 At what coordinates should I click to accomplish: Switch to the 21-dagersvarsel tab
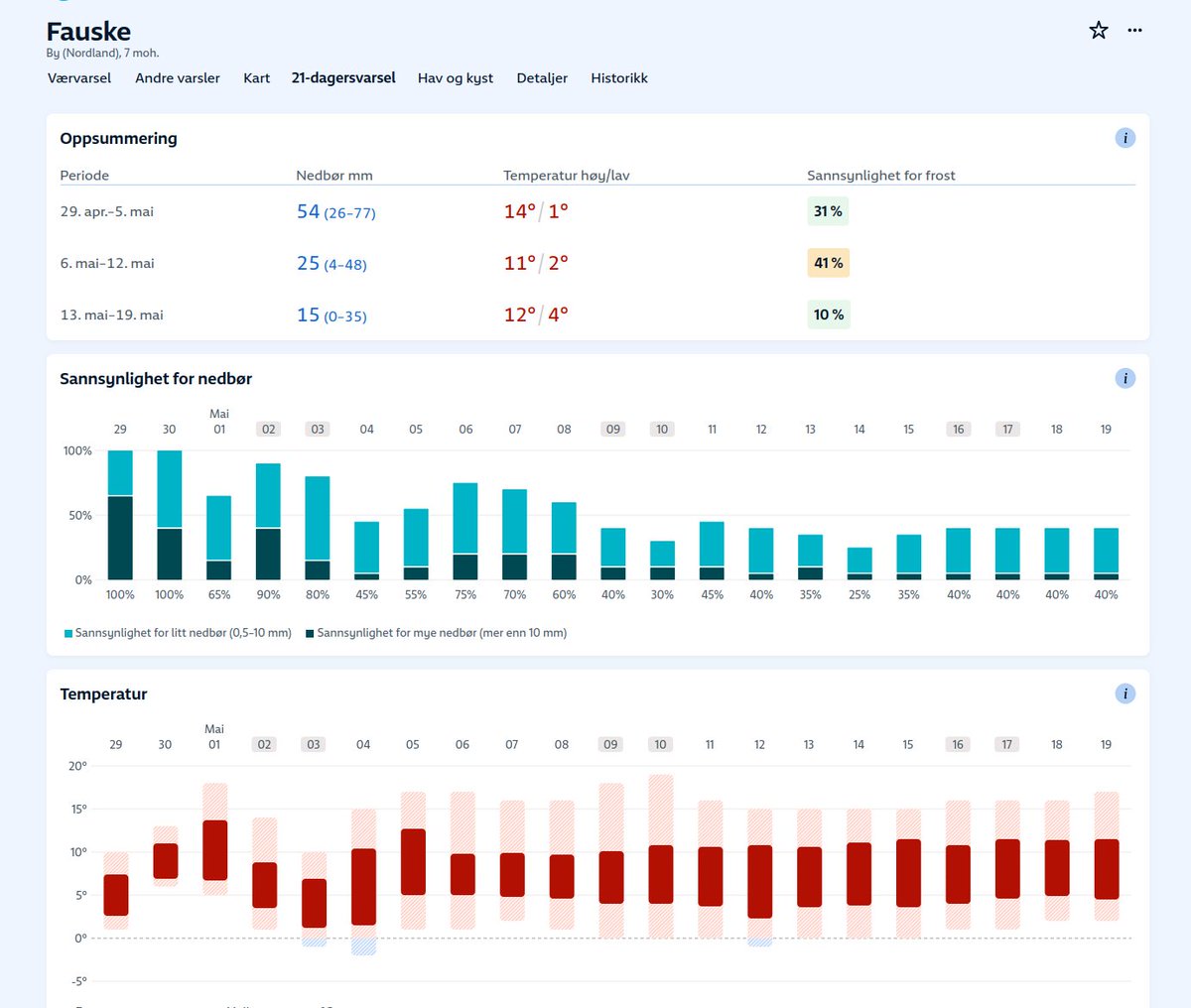click(x=343, y=77)
